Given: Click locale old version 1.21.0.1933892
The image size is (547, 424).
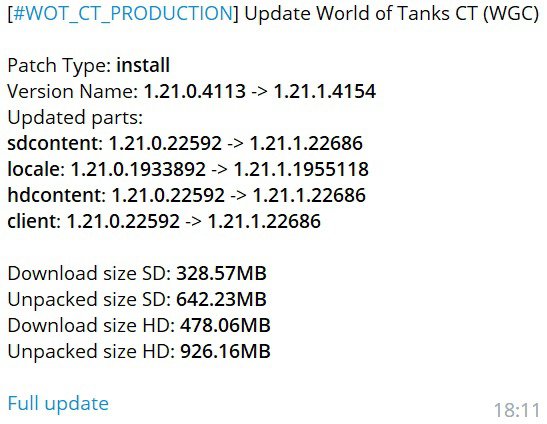Looking at the screenshot, I should pyautogui.click(x=138, y=169).
